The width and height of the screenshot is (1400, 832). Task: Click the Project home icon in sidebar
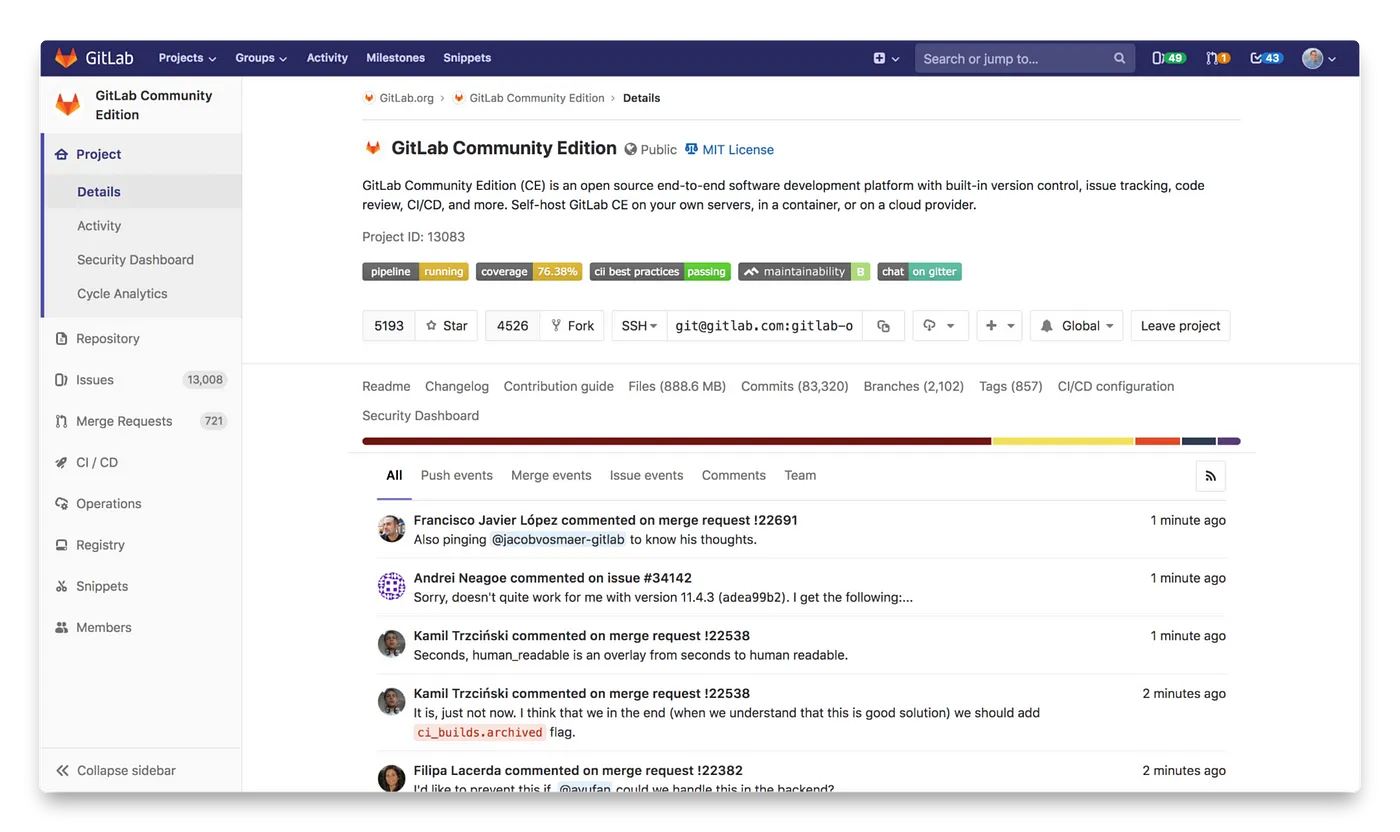click(x=61, y=154)
